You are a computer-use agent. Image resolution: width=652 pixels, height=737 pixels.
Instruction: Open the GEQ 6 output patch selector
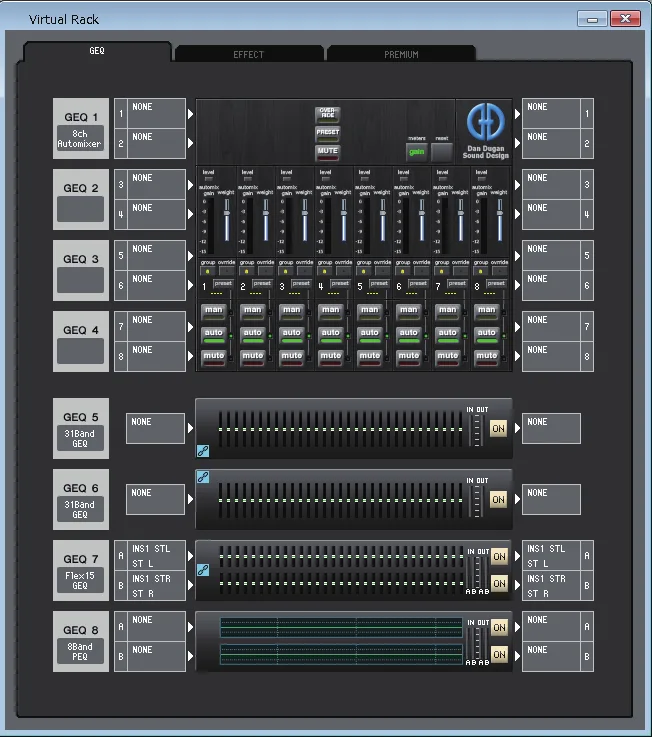(551, 499)
